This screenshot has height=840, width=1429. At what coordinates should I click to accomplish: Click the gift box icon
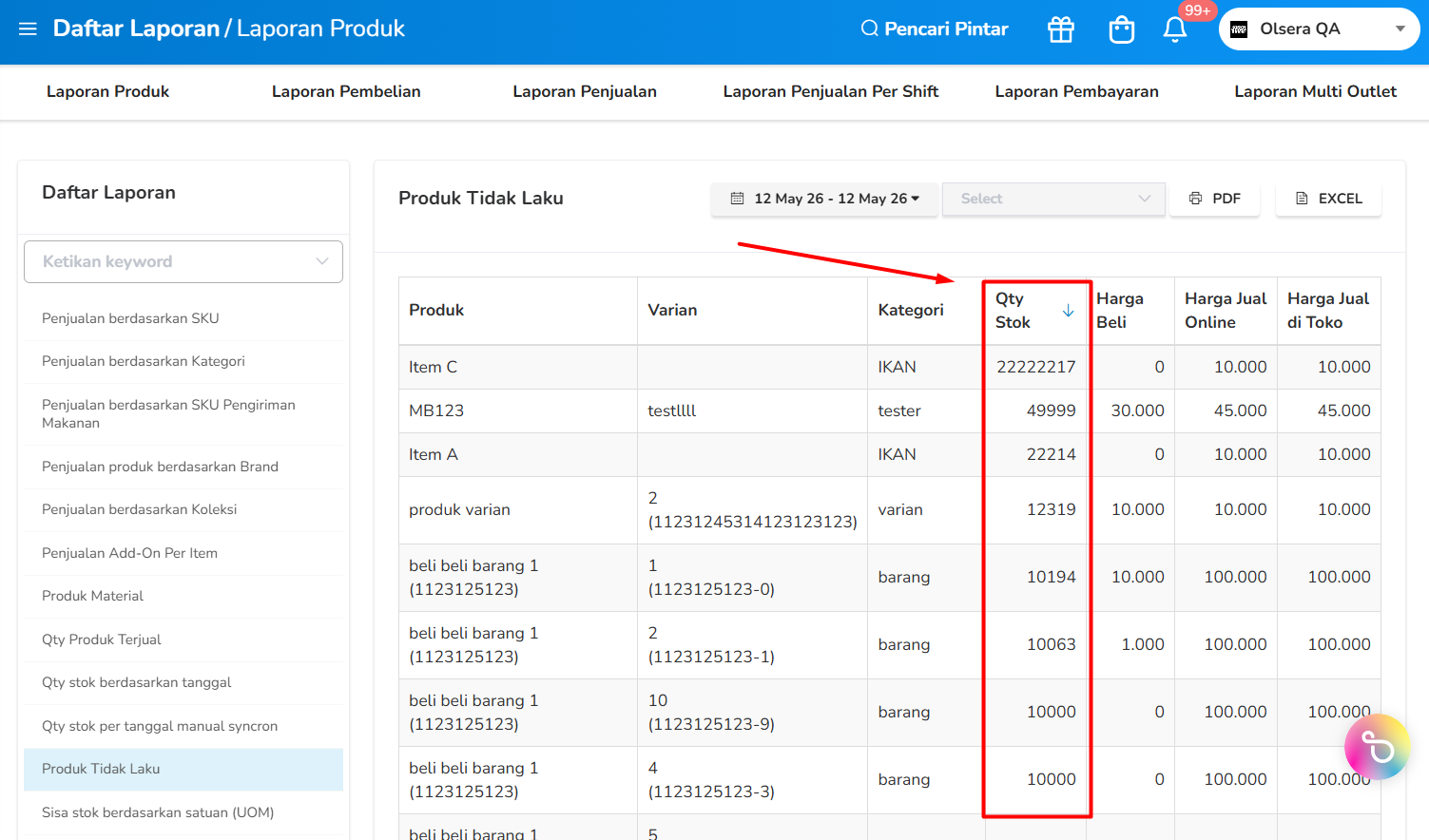1061,29
